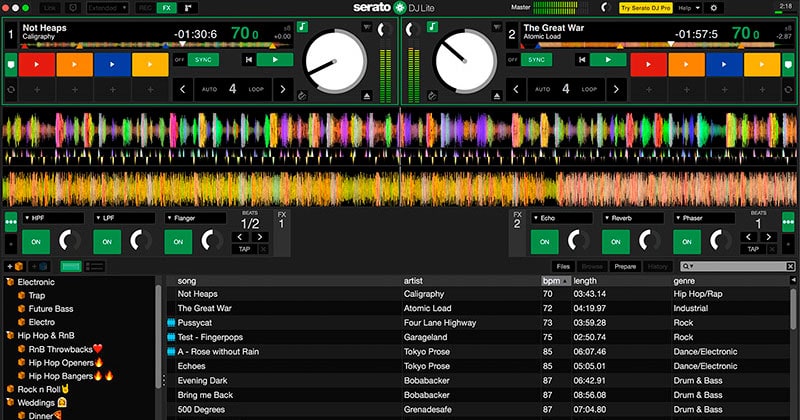Toggle keylock note icon on deck 1

[x=303, y=27]
